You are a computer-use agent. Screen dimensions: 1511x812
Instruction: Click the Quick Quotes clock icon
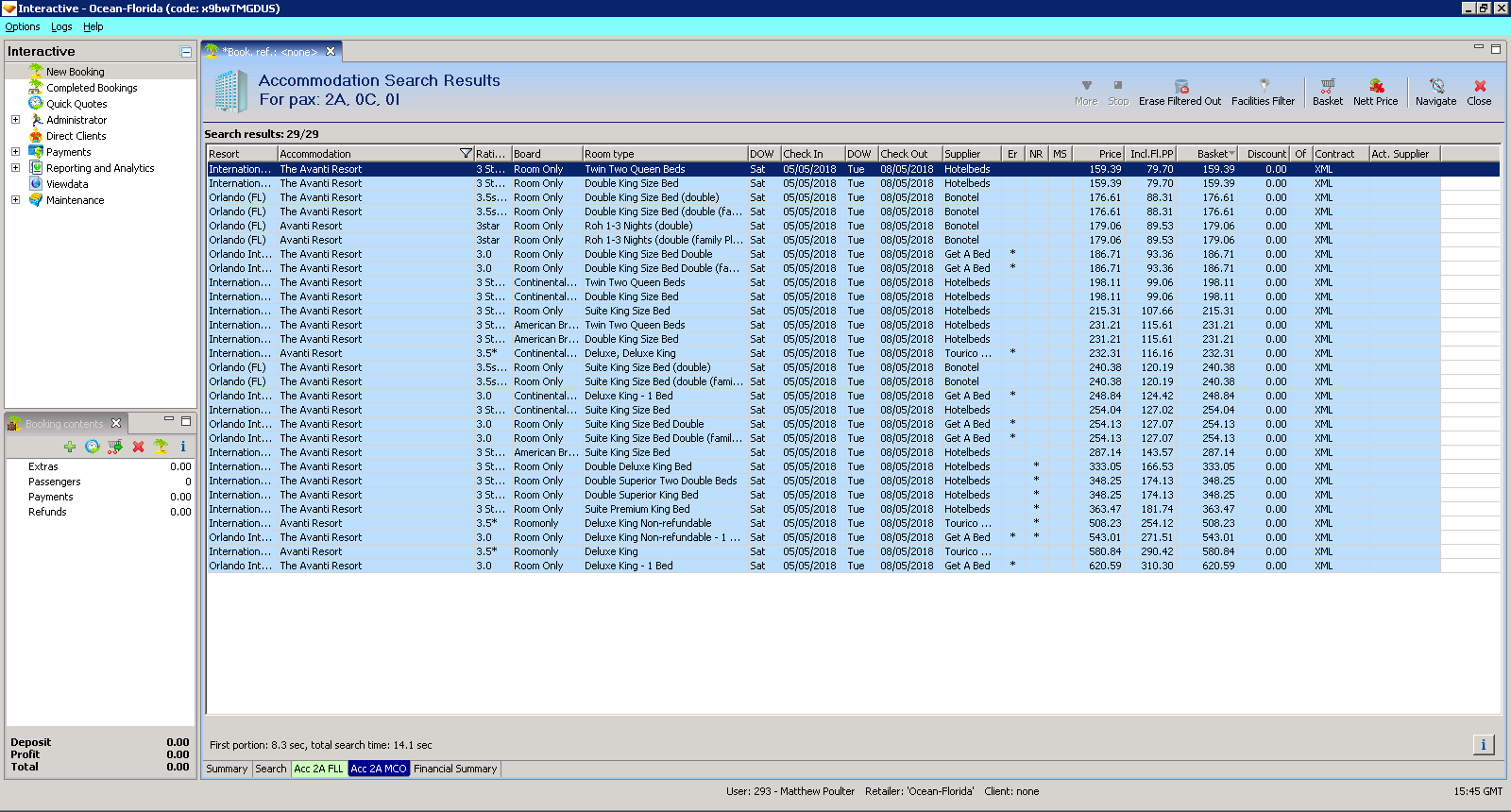pyautogui.click(x=36, y=103)
